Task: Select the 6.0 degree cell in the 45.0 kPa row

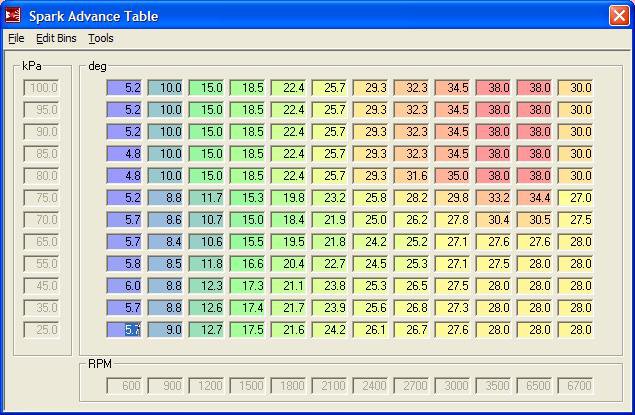Action: [x=125, y=286]
